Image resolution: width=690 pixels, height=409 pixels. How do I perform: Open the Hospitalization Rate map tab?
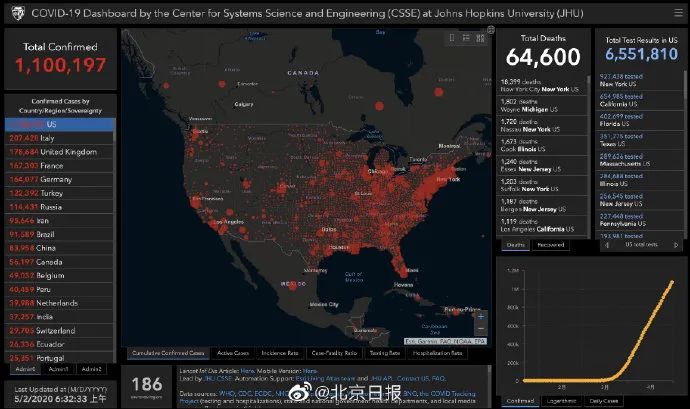437,353
